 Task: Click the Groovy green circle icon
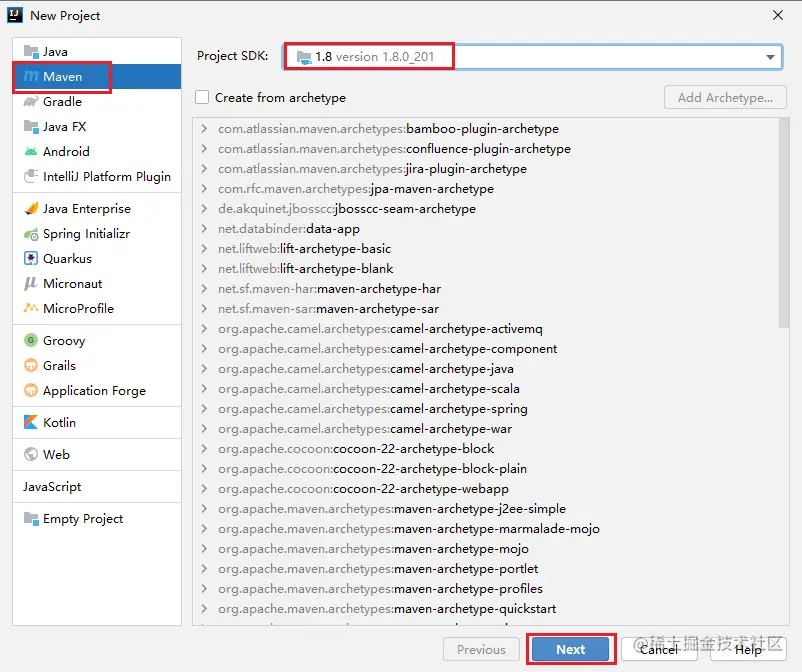point(31,340)
